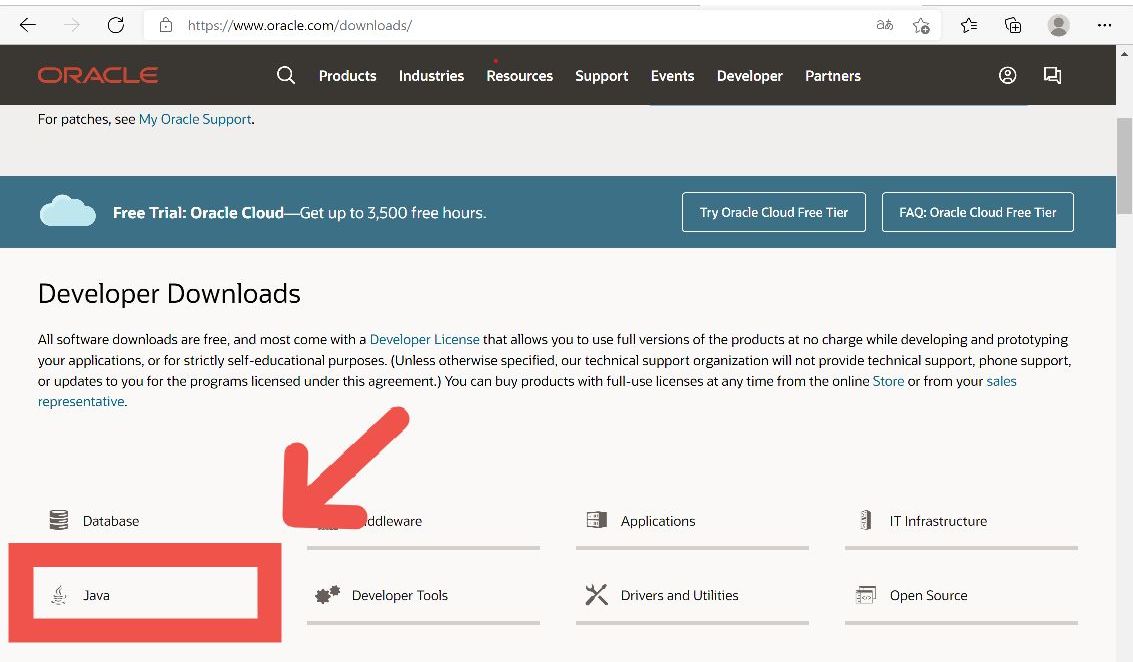Click the Oracle account user icon

click(1007, 75)
